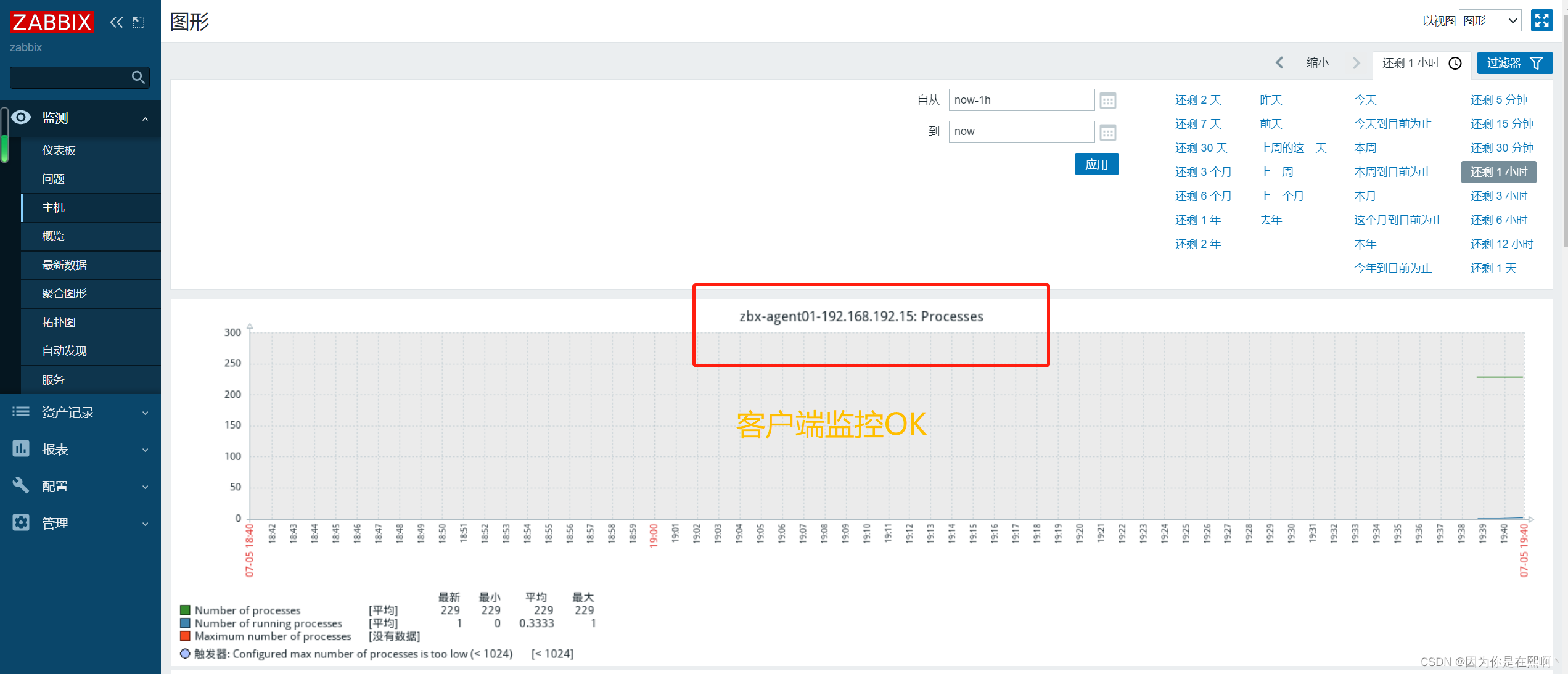Click the magnifier search icon in sidebar
The image size is (1568, 674).
(x=138, y=77)
